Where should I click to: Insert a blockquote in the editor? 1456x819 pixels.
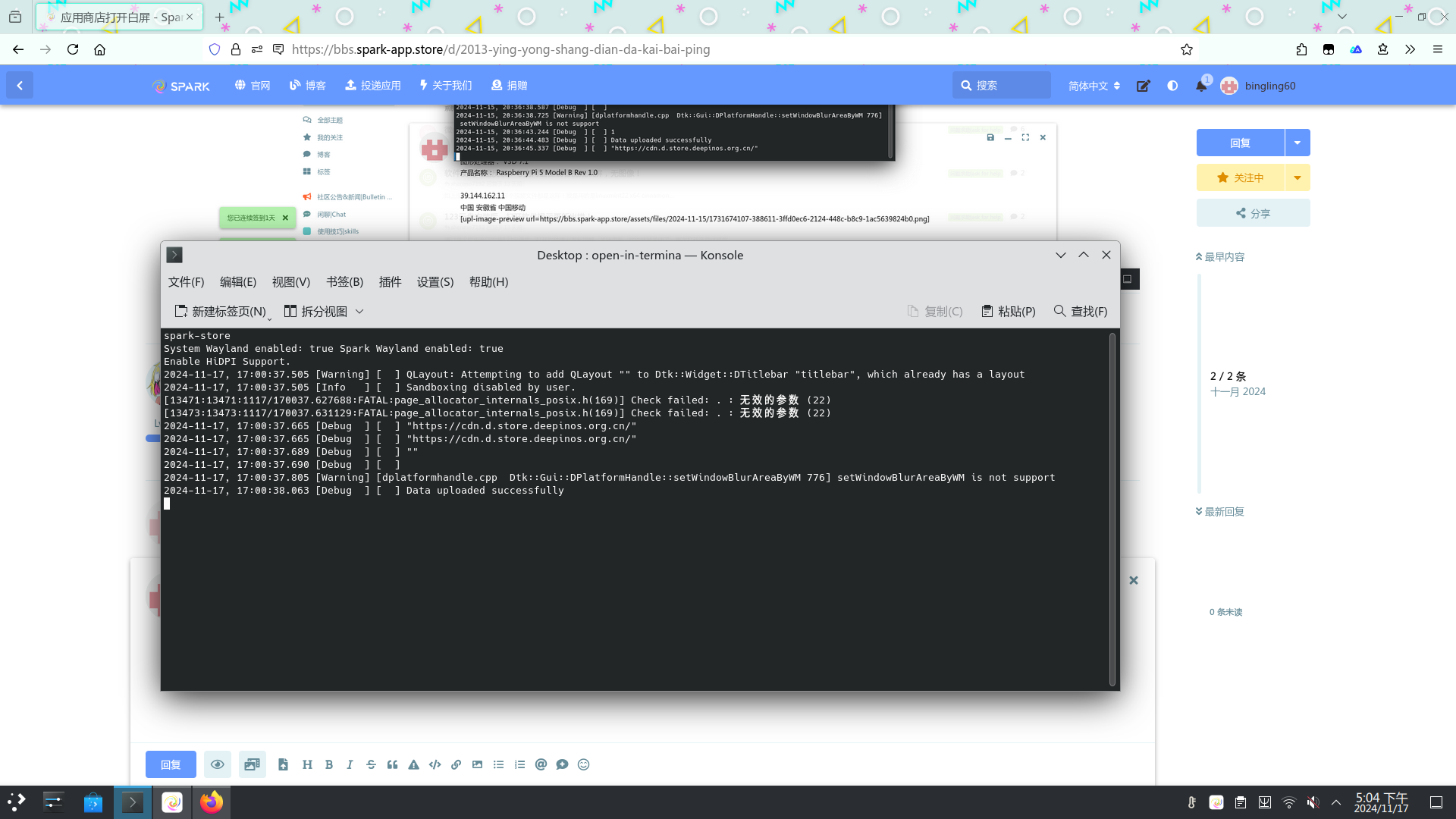(x=392, y=764)
